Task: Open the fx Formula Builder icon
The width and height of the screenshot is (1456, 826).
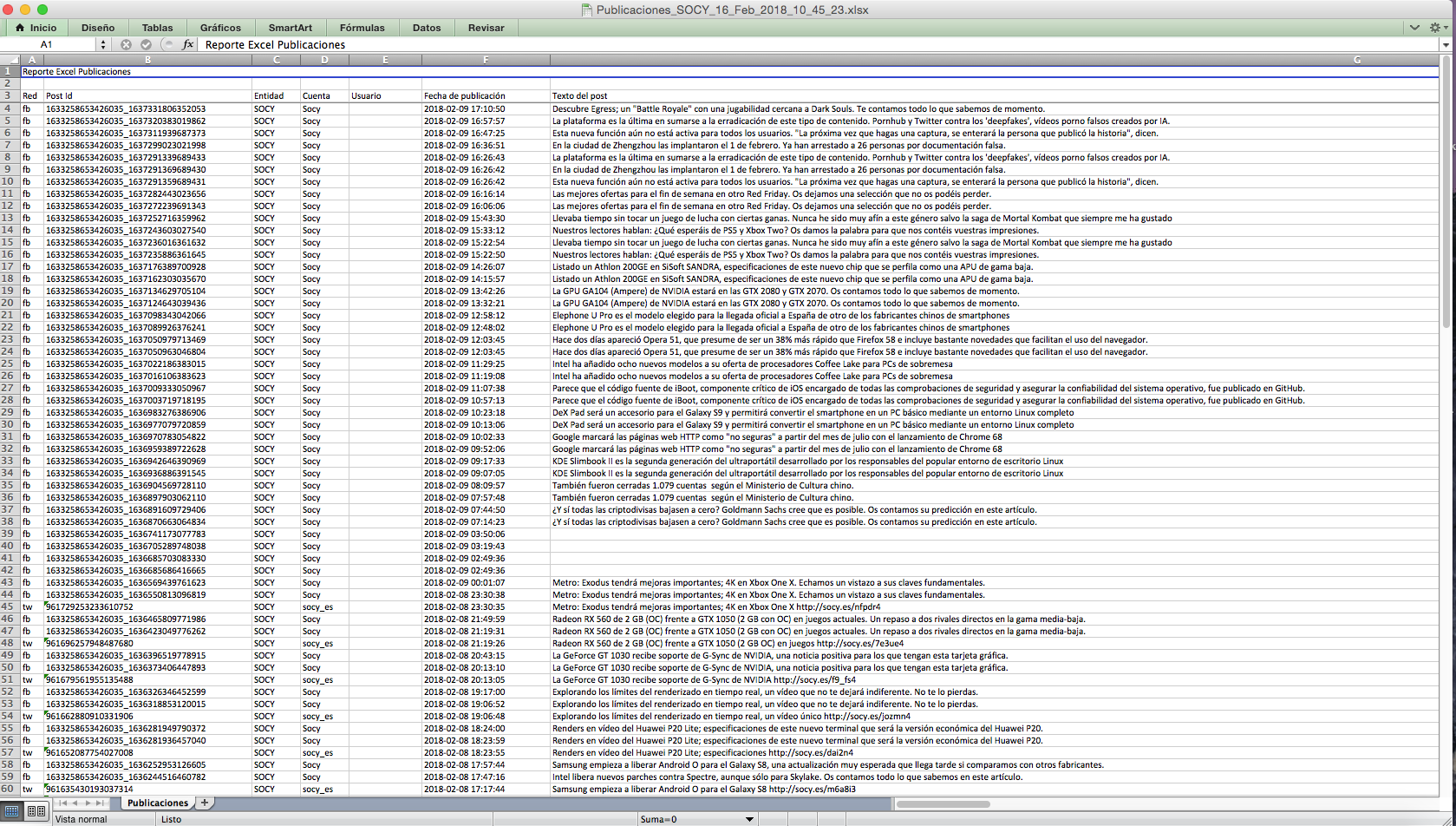Action: pyautogui.click(x=187, y=44)
